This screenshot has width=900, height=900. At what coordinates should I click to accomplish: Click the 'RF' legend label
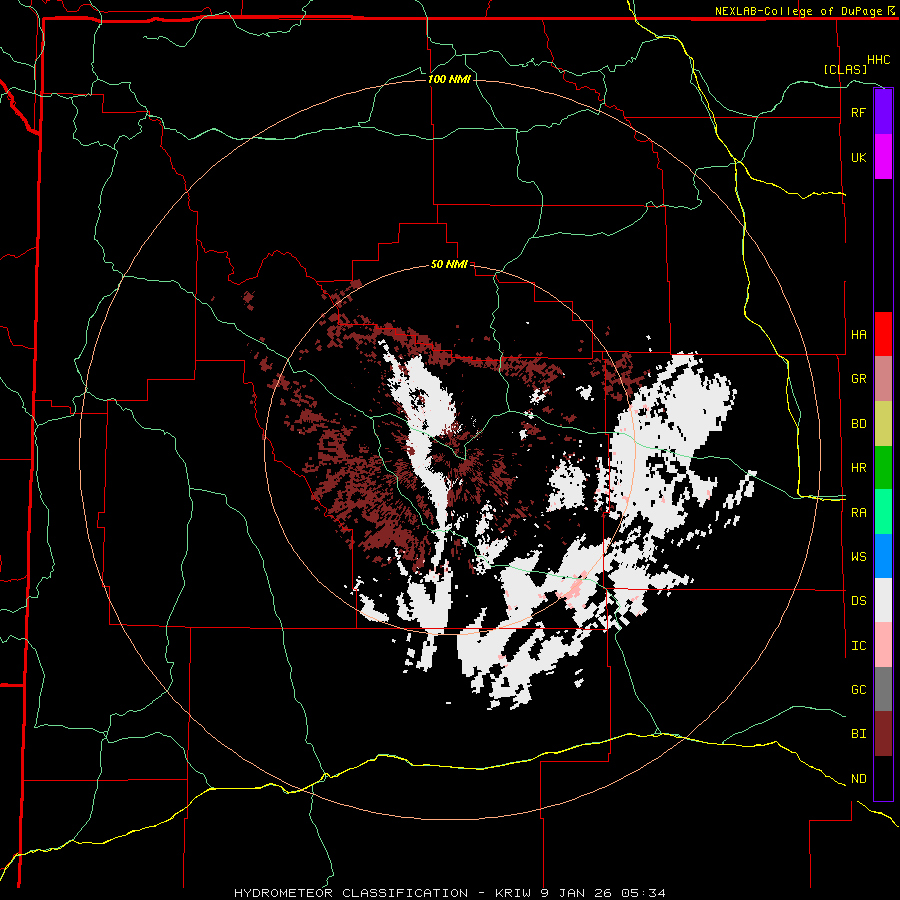(858, 112)
